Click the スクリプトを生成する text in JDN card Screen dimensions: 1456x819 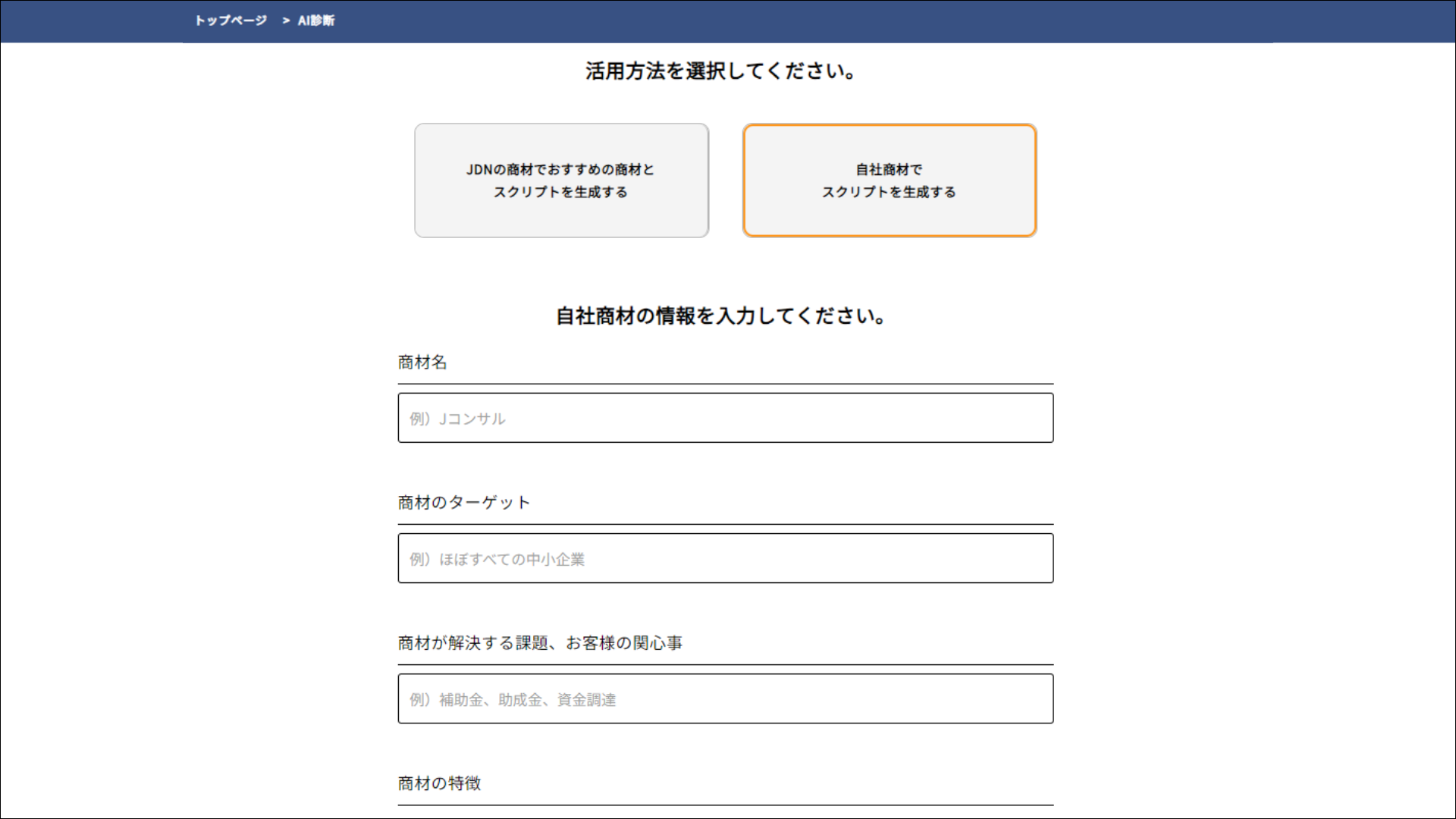(561, 193)
